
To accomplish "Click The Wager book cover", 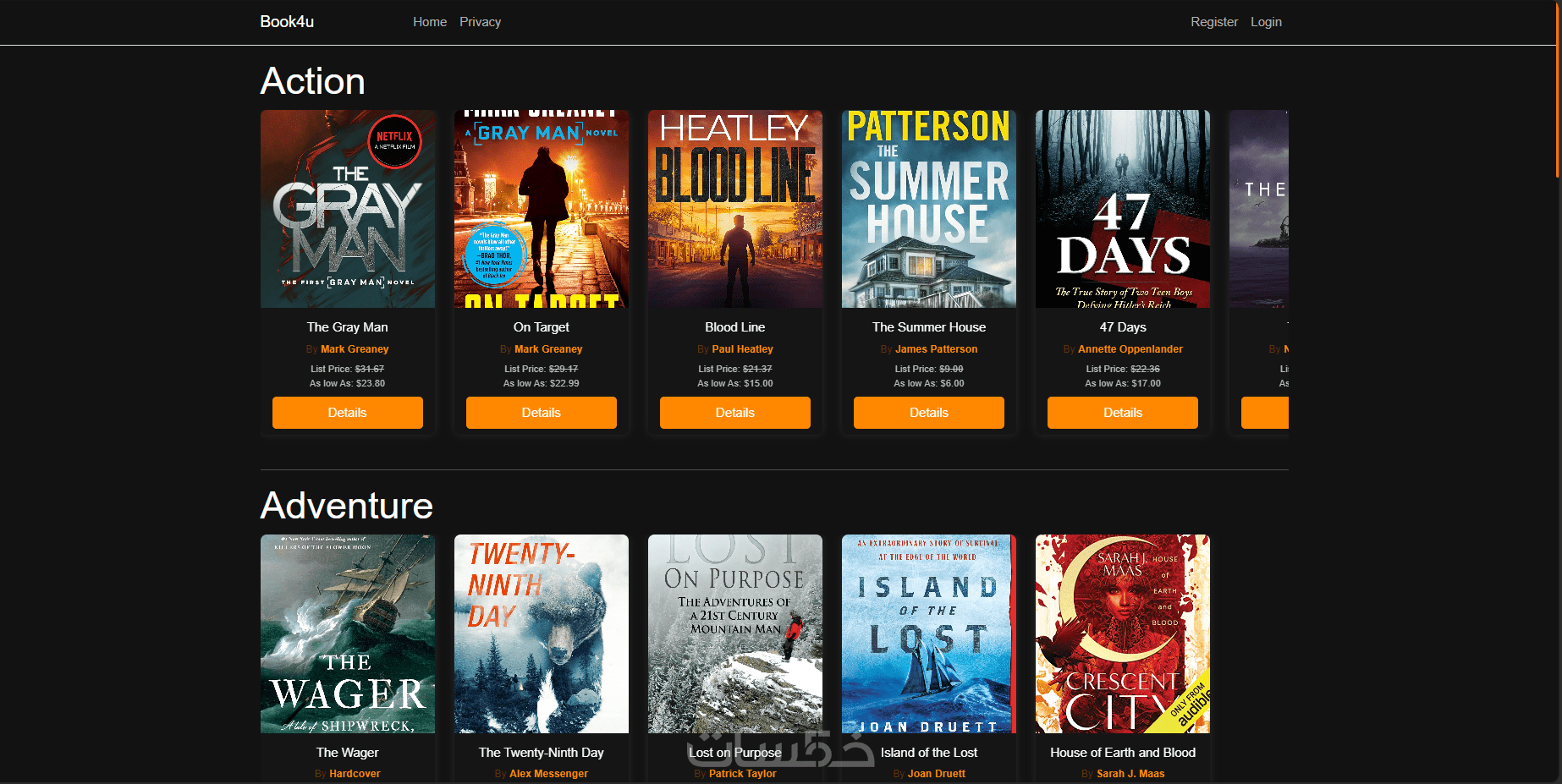I will coord(348,633).
